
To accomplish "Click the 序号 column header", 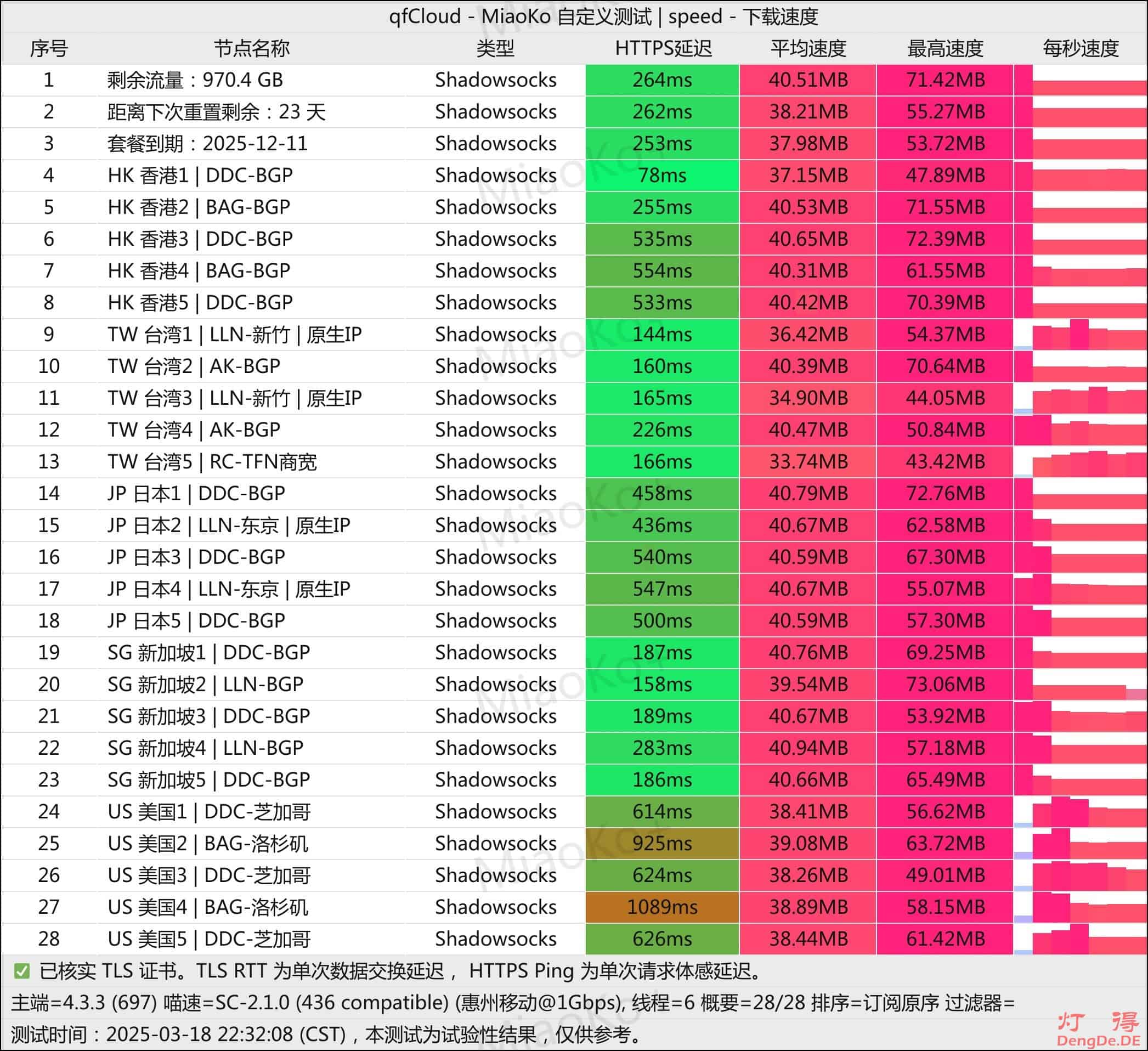I will (48, 48).
